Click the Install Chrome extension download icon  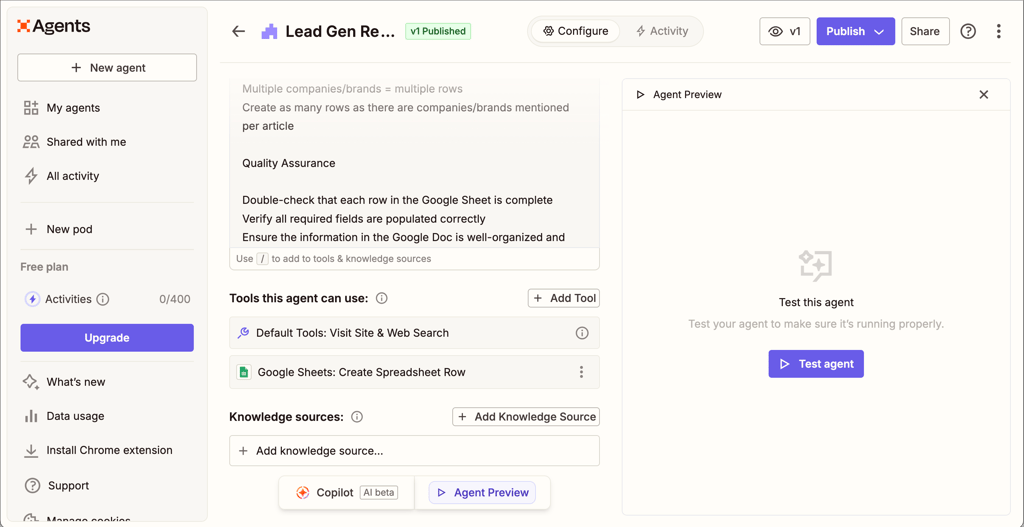[31, 450]
